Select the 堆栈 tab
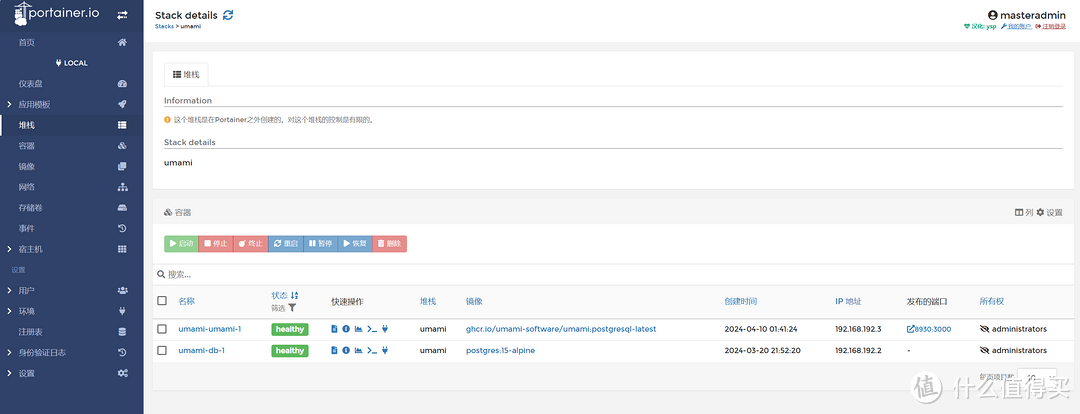This screenshot has height=414, width=1080. point(186,74)
